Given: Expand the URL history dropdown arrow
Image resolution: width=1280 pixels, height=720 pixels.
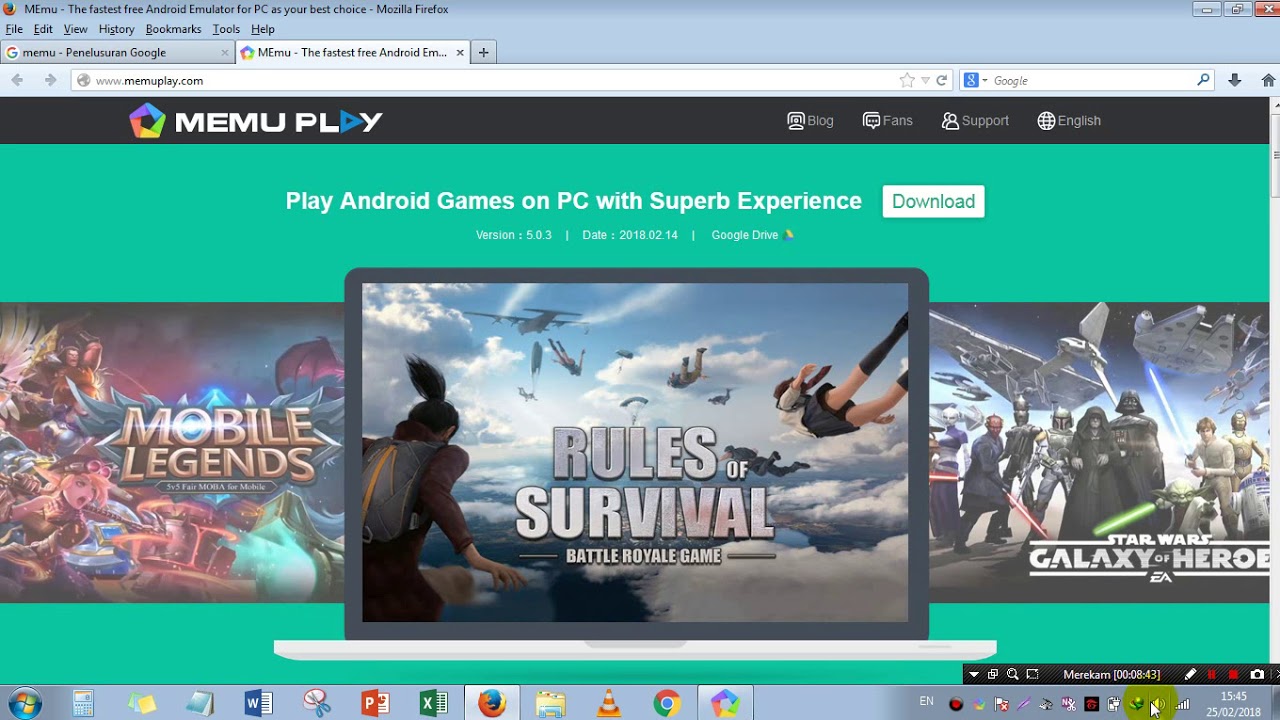Looking at the screenshot, I should [925, 80].
